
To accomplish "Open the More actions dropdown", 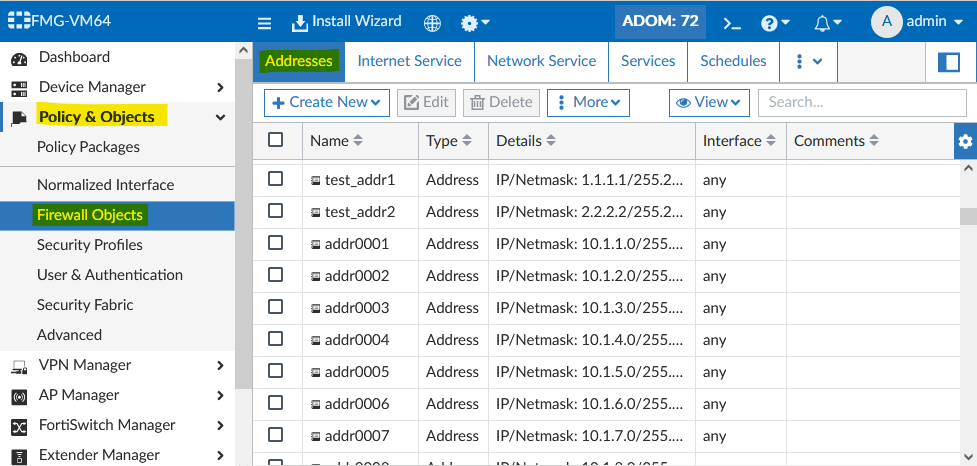I will (x=588, y=103).
